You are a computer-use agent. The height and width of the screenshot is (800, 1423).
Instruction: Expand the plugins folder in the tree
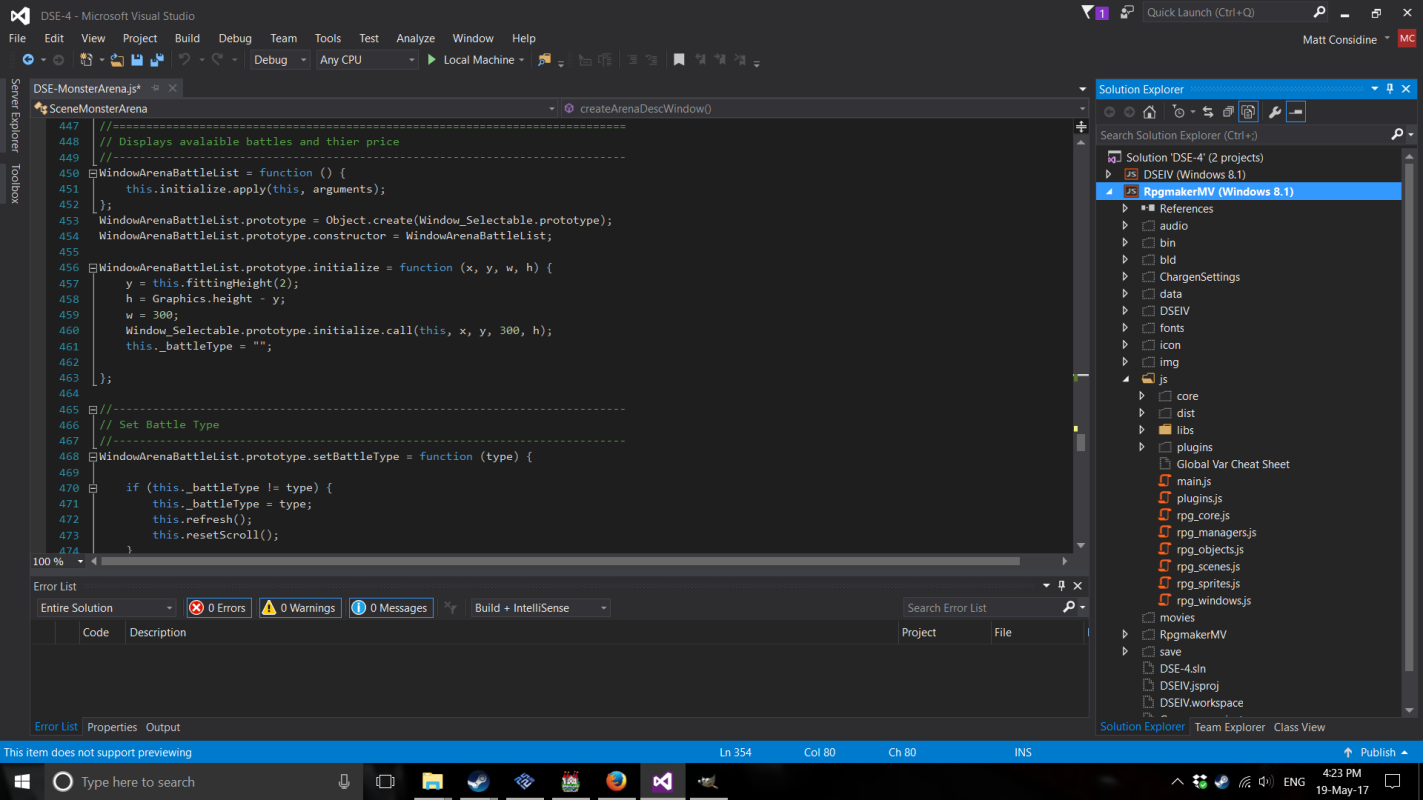[1142, 447]
